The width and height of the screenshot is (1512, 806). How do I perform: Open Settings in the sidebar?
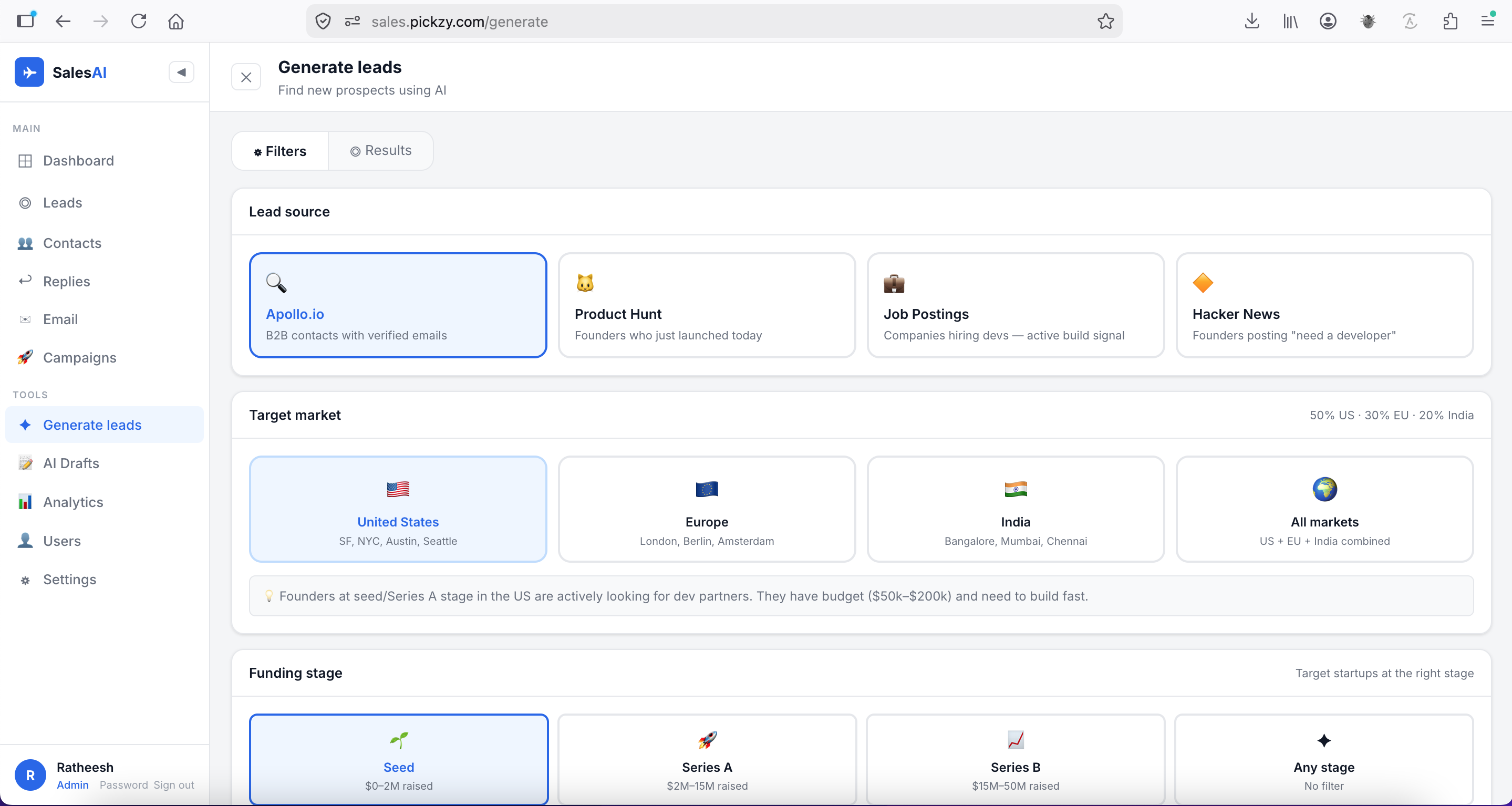point(105,580)
